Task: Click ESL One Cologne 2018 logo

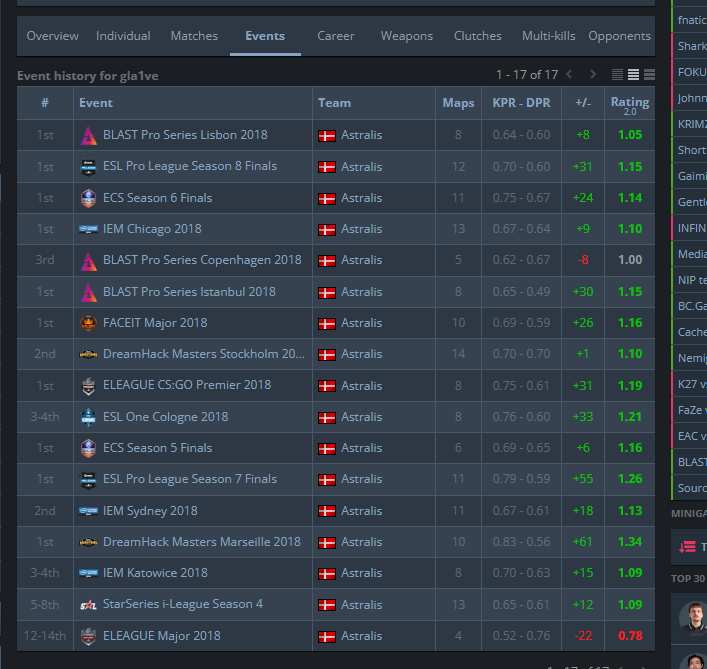Action: [88, 417]
